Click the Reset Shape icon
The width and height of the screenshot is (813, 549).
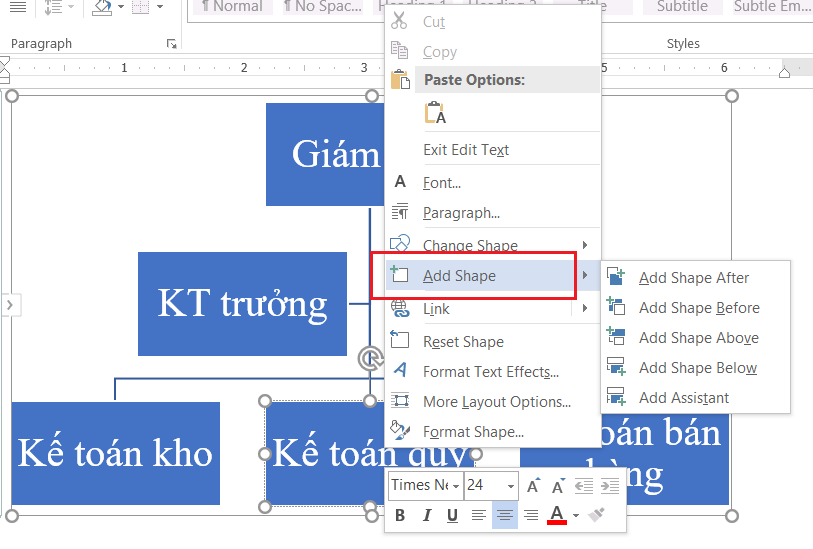(400, 340)
